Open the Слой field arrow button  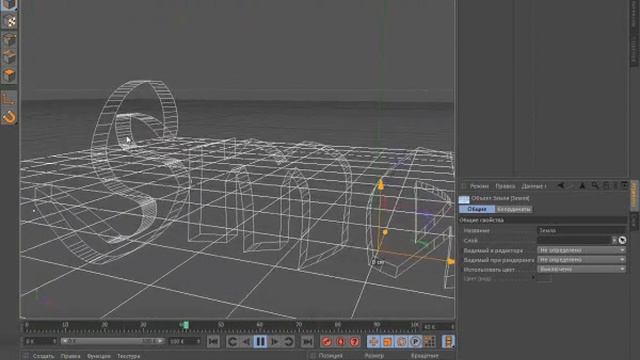point(614,240)
